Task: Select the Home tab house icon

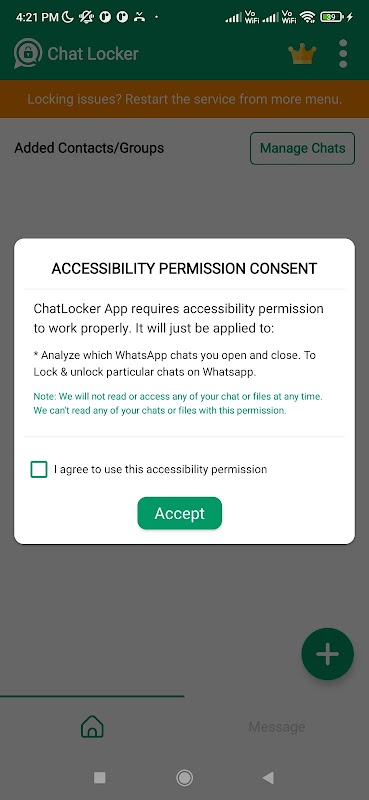Action: point(92,727)
